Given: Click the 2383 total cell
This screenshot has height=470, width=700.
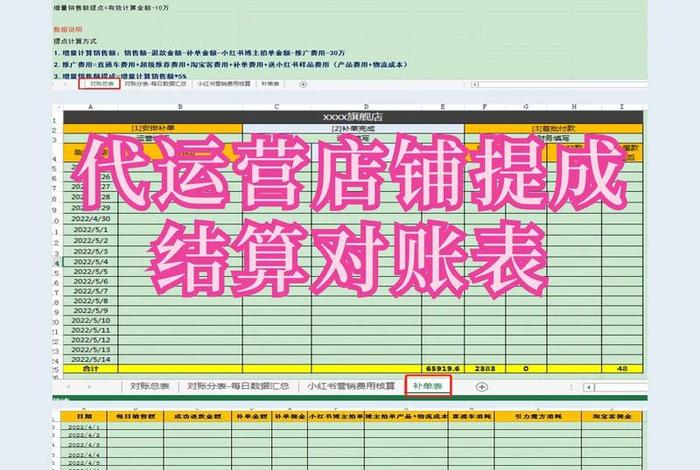Looking at the screenshot, I should (x=485, y=369).
